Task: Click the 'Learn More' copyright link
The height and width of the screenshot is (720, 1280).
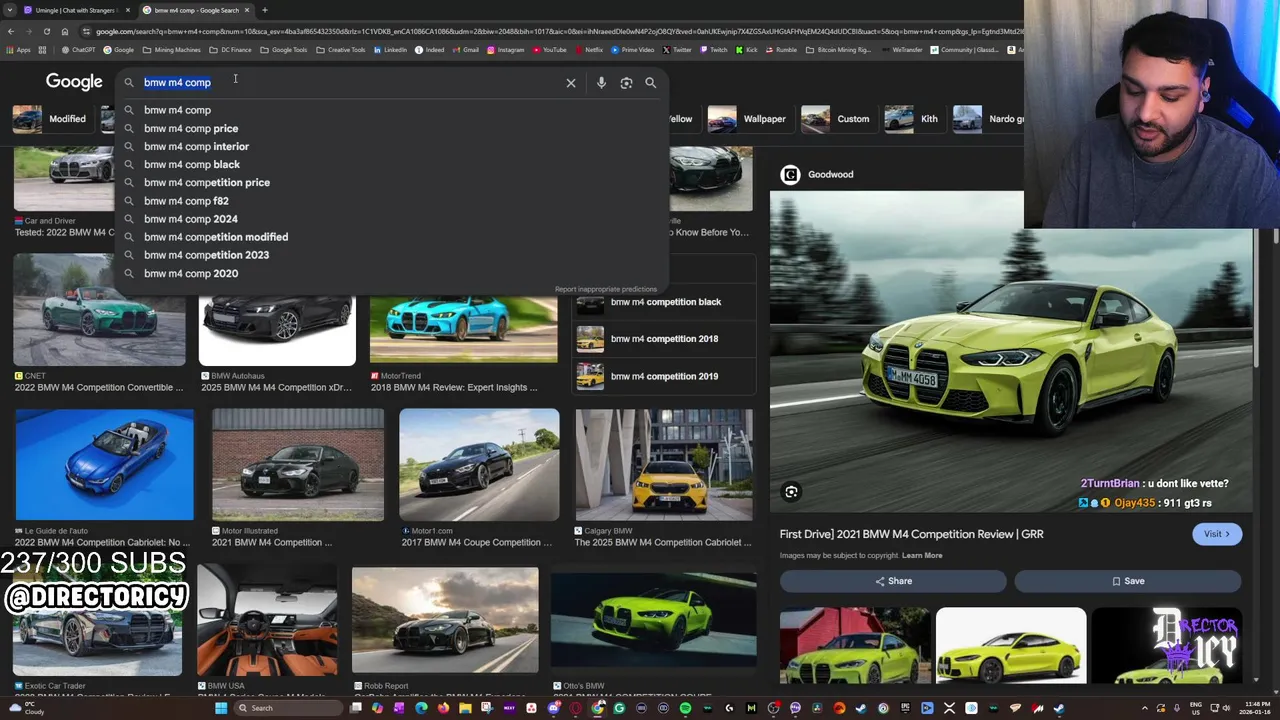Action: pos(922,556)
